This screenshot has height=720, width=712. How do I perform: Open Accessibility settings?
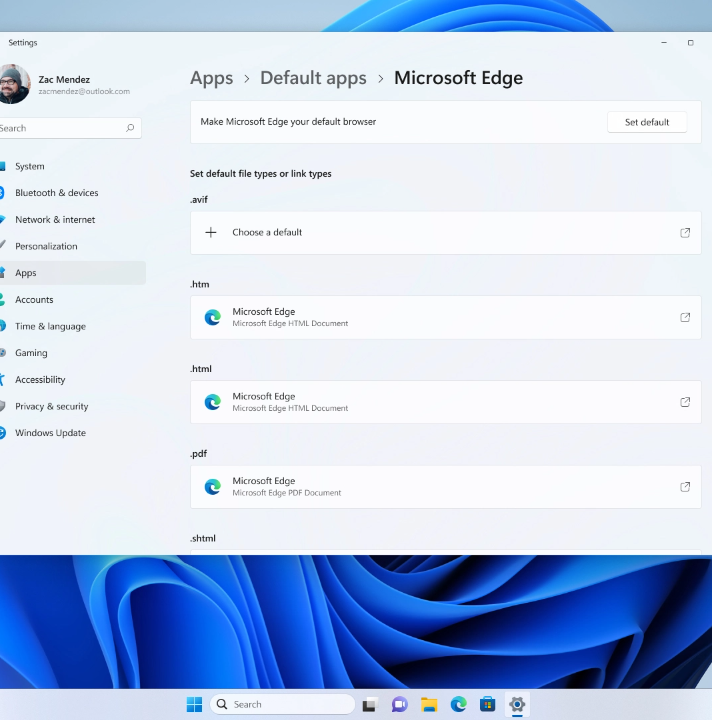71,379
